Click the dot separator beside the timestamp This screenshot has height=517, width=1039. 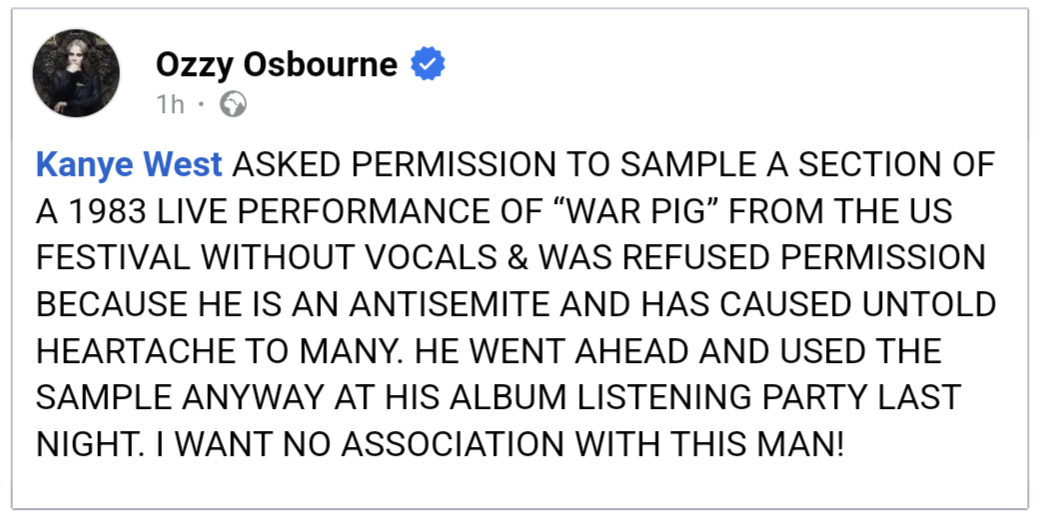(x=202, y=104)
